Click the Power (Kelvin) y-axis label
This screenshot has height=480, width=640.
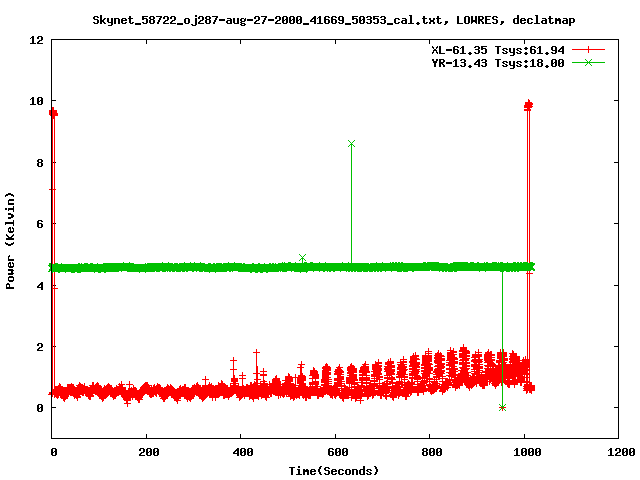click(x=10, y=241)
